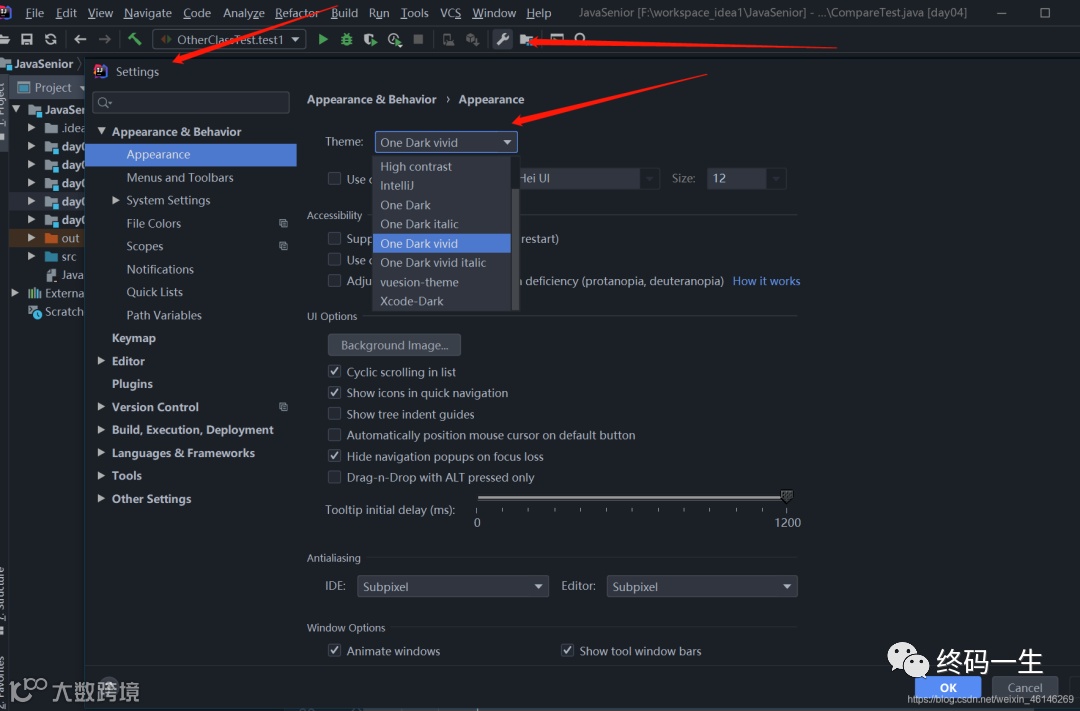This screenshot has height=711, width=1080.
Task: Expand the Tools settings group
Action: coord(101,475)
